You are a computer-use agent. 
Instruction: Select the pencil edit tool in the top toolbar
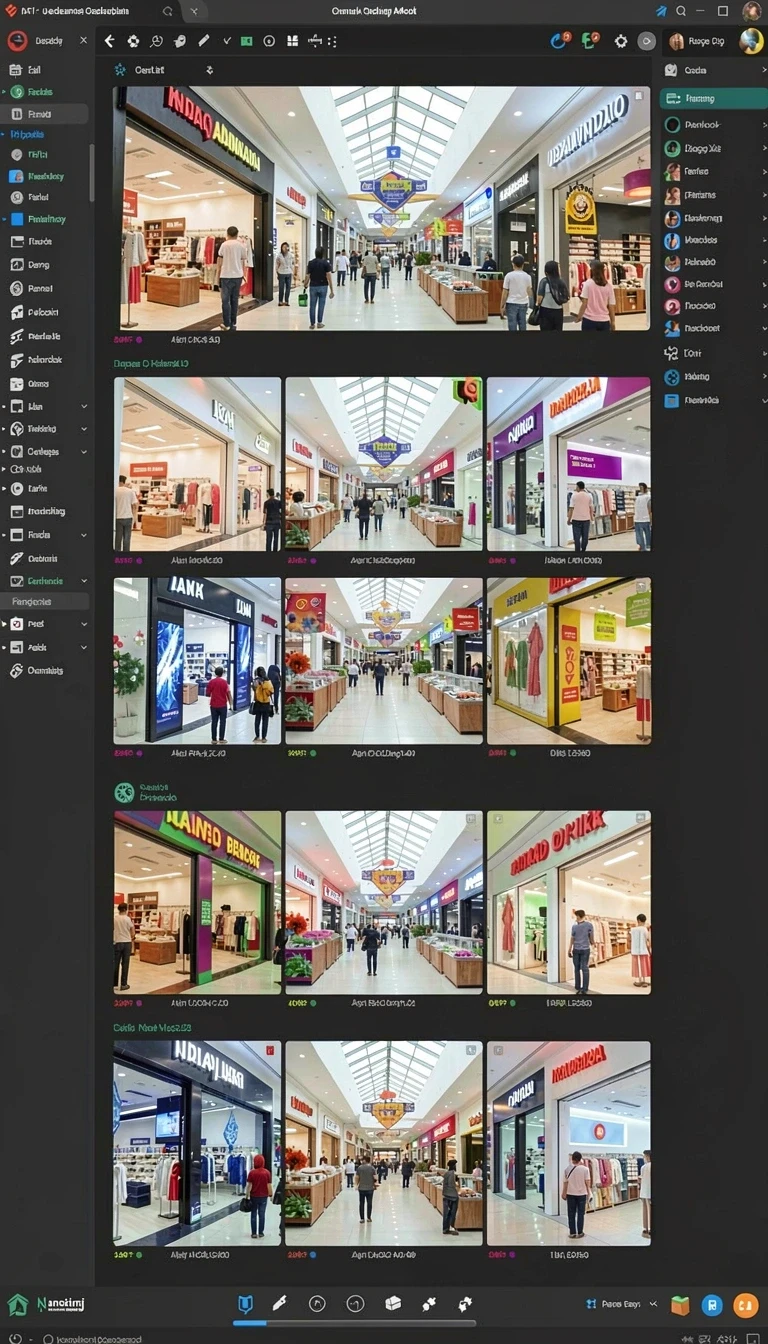pyautogui.click(x=204, y=41)
